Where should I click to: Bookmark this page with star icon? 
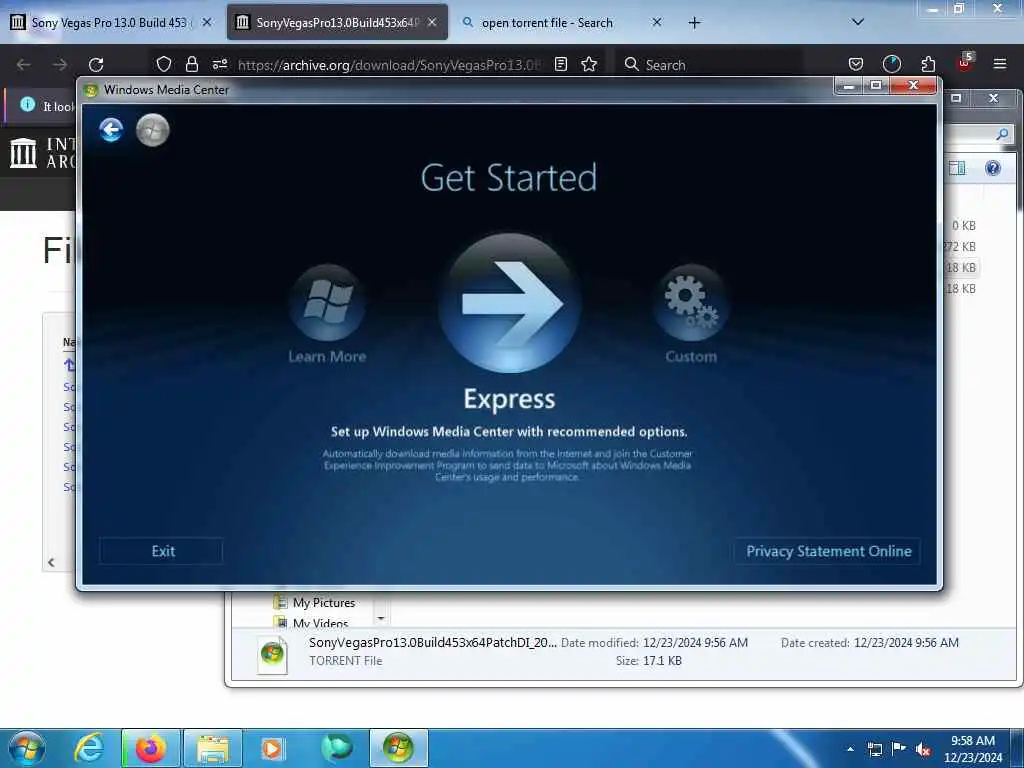coord(589,64)
